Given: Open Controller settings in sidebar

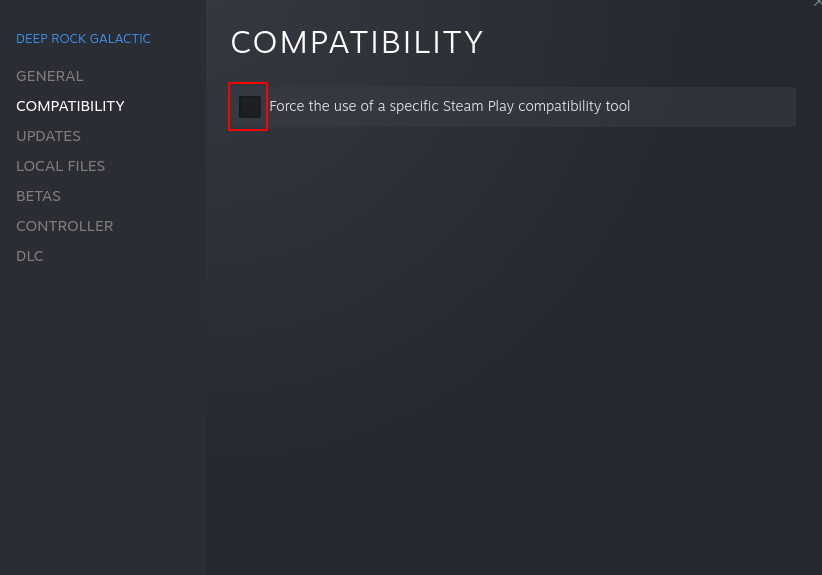Looking at the screenshot, I should (64, 226).
